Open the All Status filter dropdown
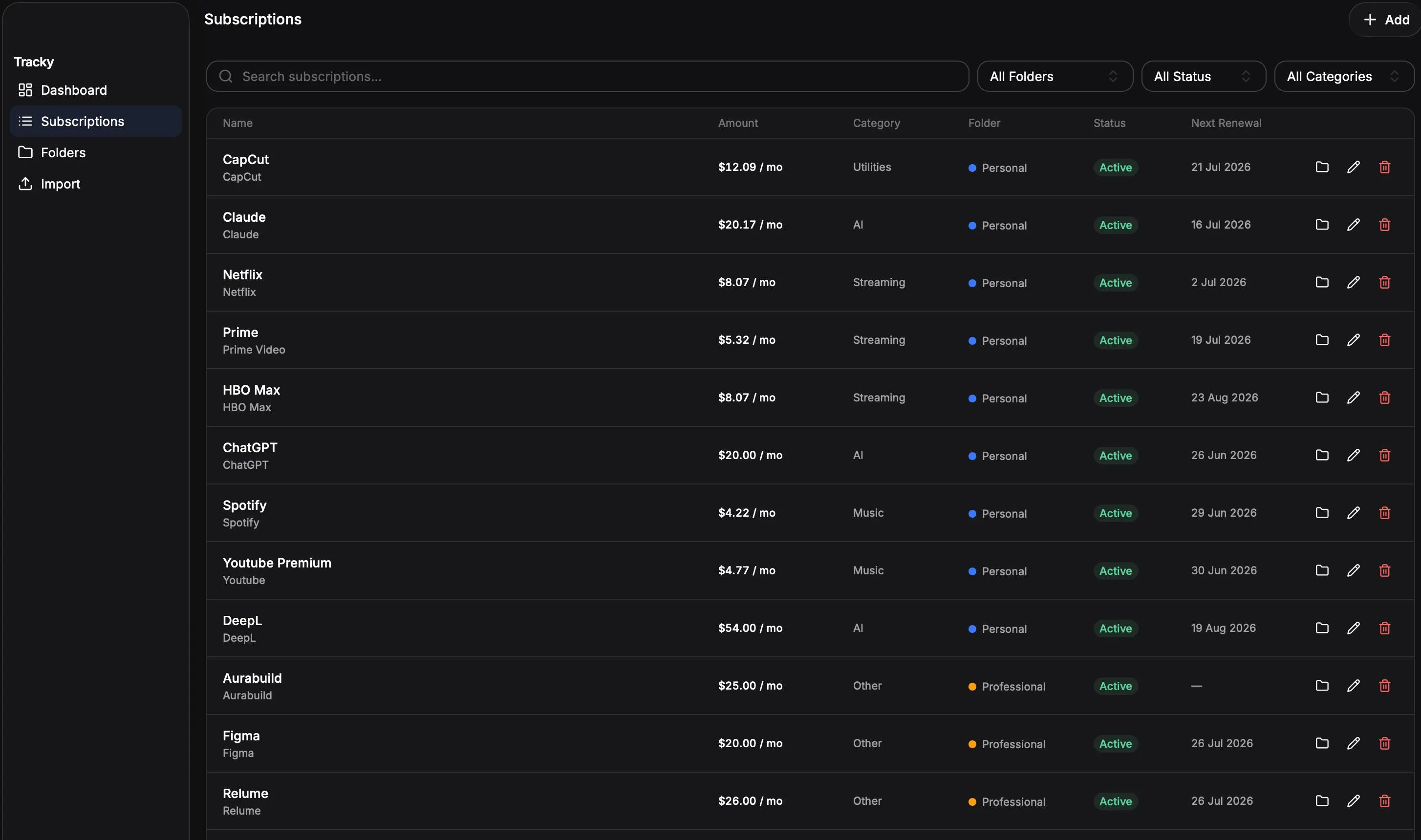Image resolution: width=1421 pixels, height=840 pixels. 1204,76
